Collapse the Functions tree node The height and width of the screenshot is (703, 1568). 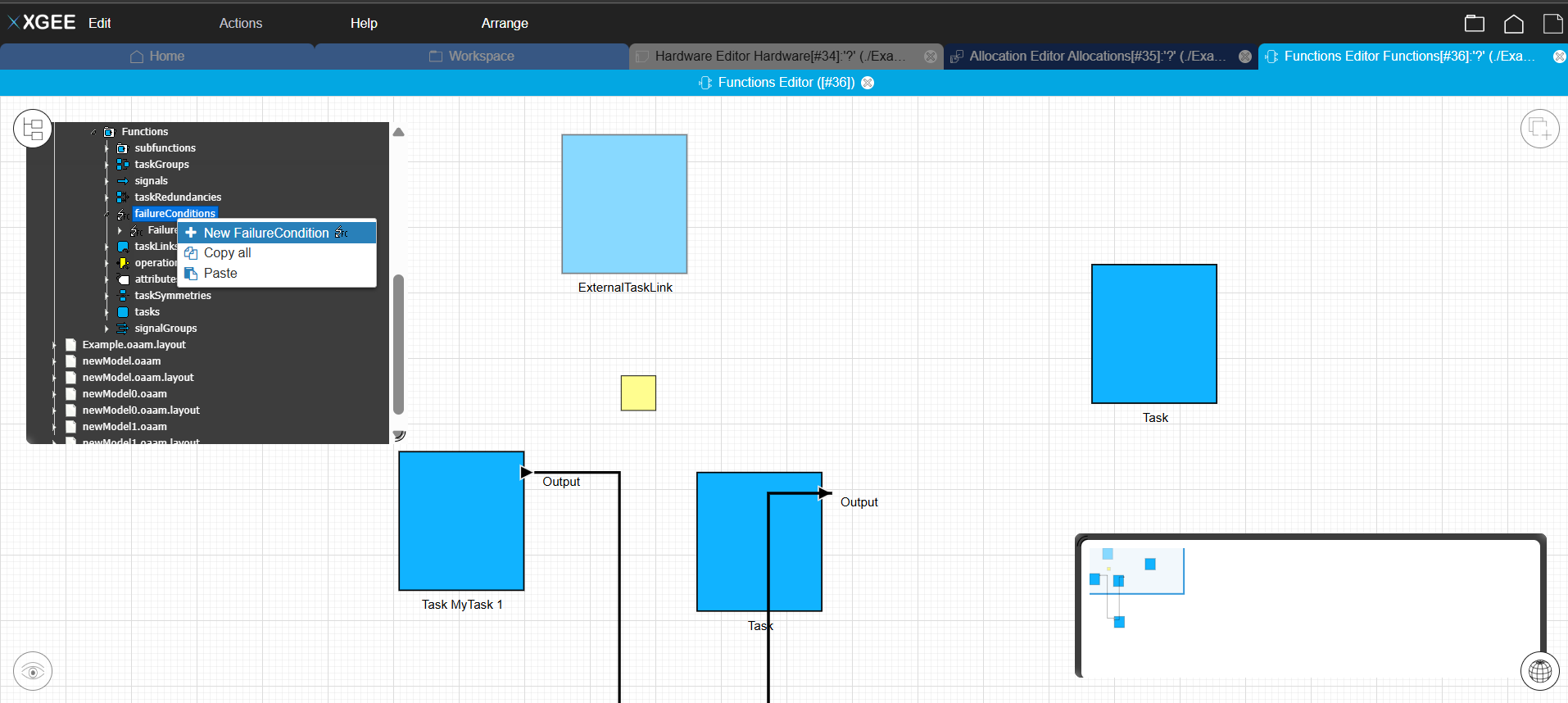tap(93, 132)
